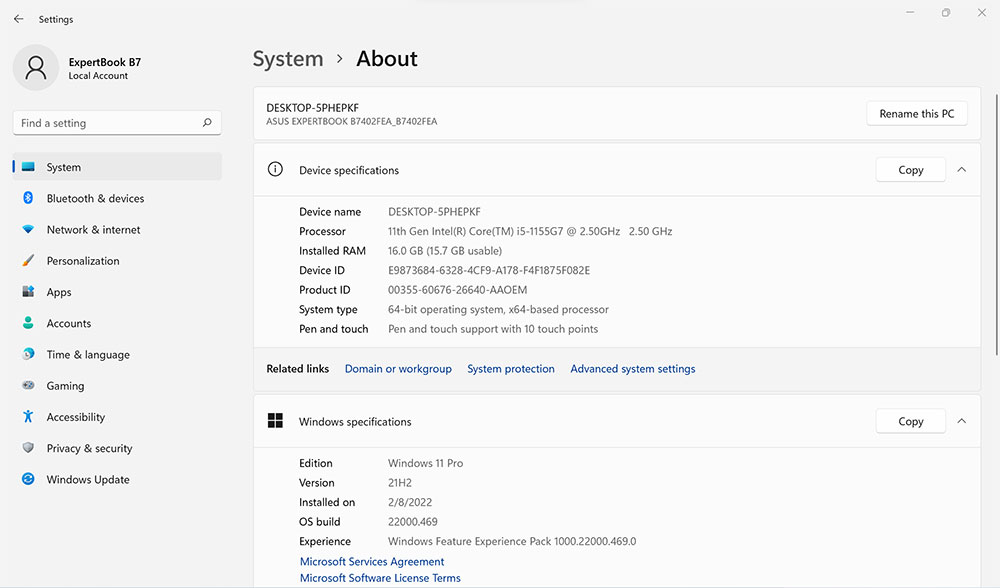The image size is (1000, 588).
Task: Click the Accessibility figure icon
Action: (28, 416)
